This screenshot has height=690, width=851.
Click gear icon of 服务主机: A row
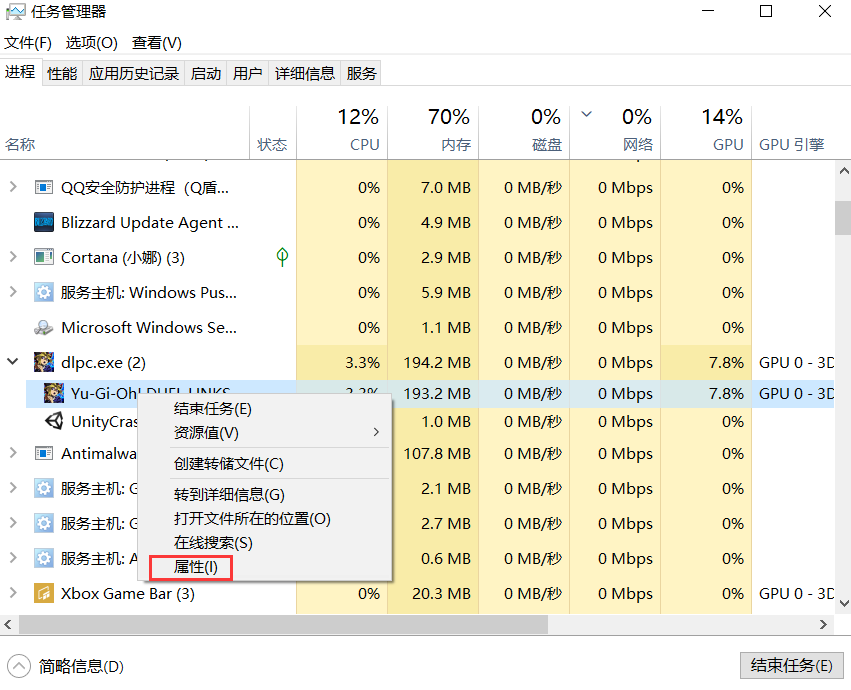coord(43,558)
